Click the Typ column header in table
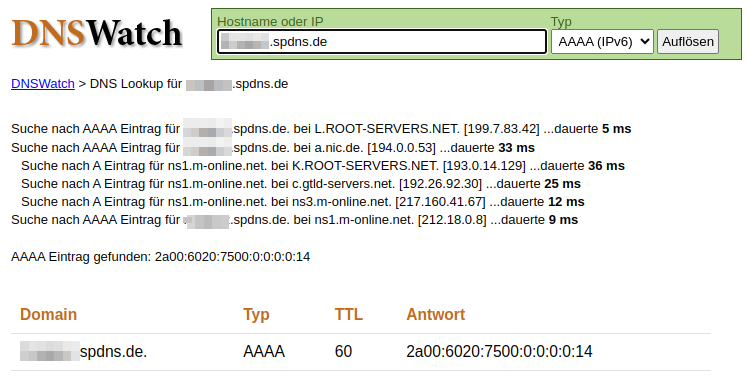The width and height of the screenshot is (750, 387). pyautogui.click(x=256, y=314)
